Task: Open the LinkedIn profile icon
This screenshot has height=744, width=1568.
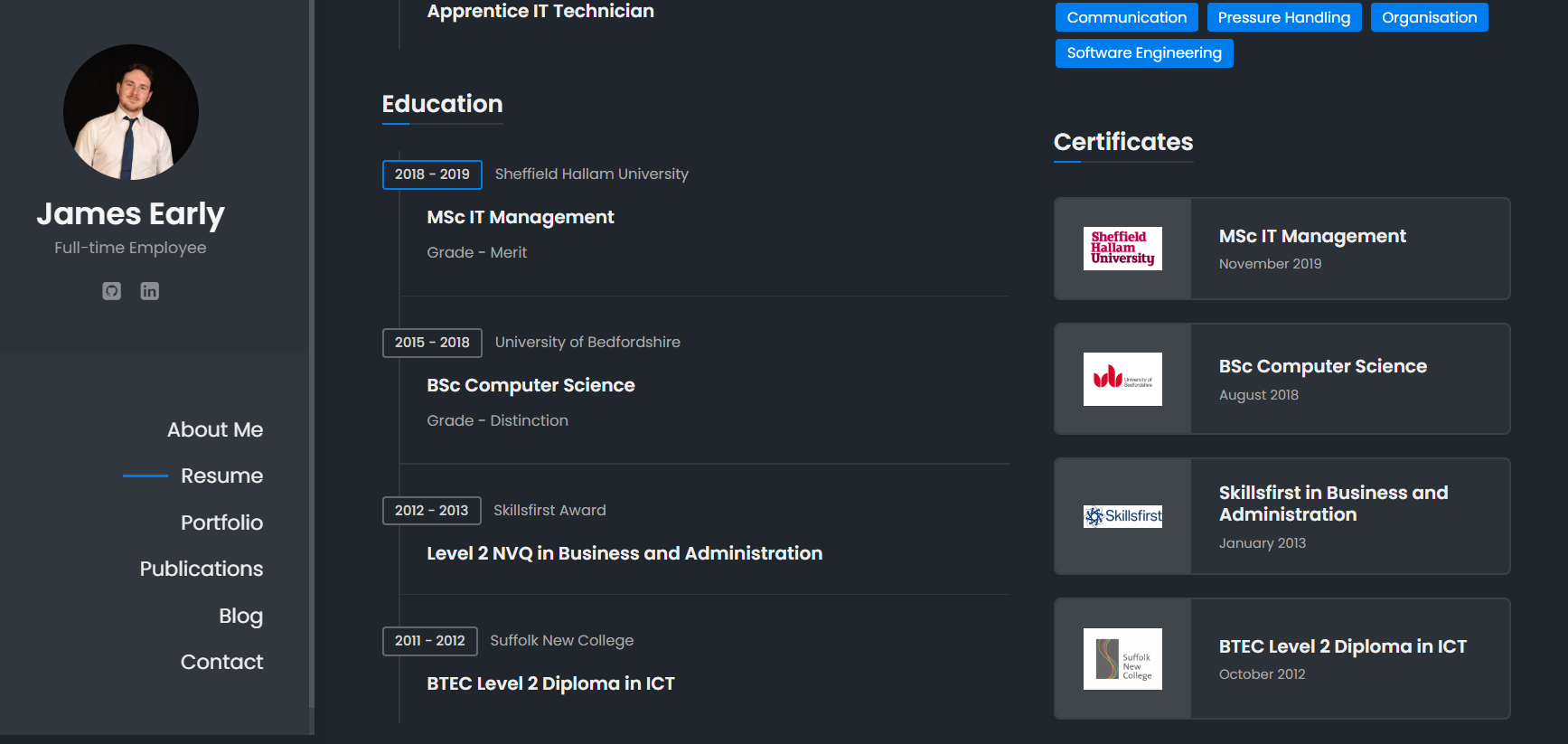Action: [150, 291]
